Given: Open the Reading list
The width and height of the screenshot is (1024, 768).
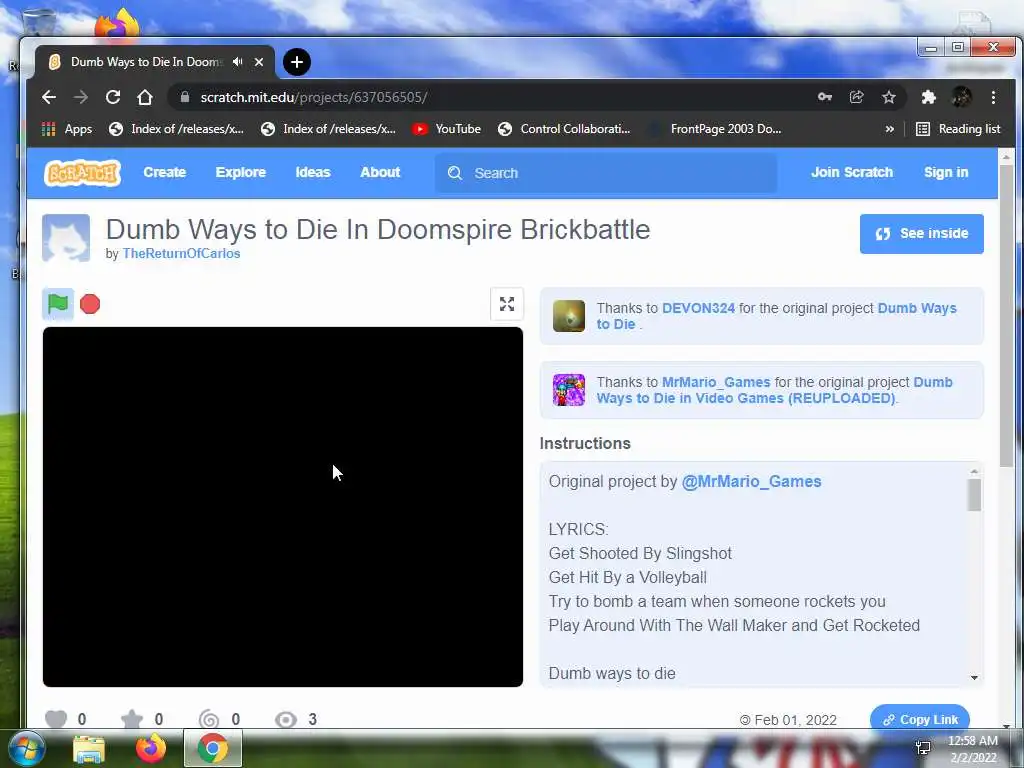Looking at the screenshot, I should (x=958, y=129).
